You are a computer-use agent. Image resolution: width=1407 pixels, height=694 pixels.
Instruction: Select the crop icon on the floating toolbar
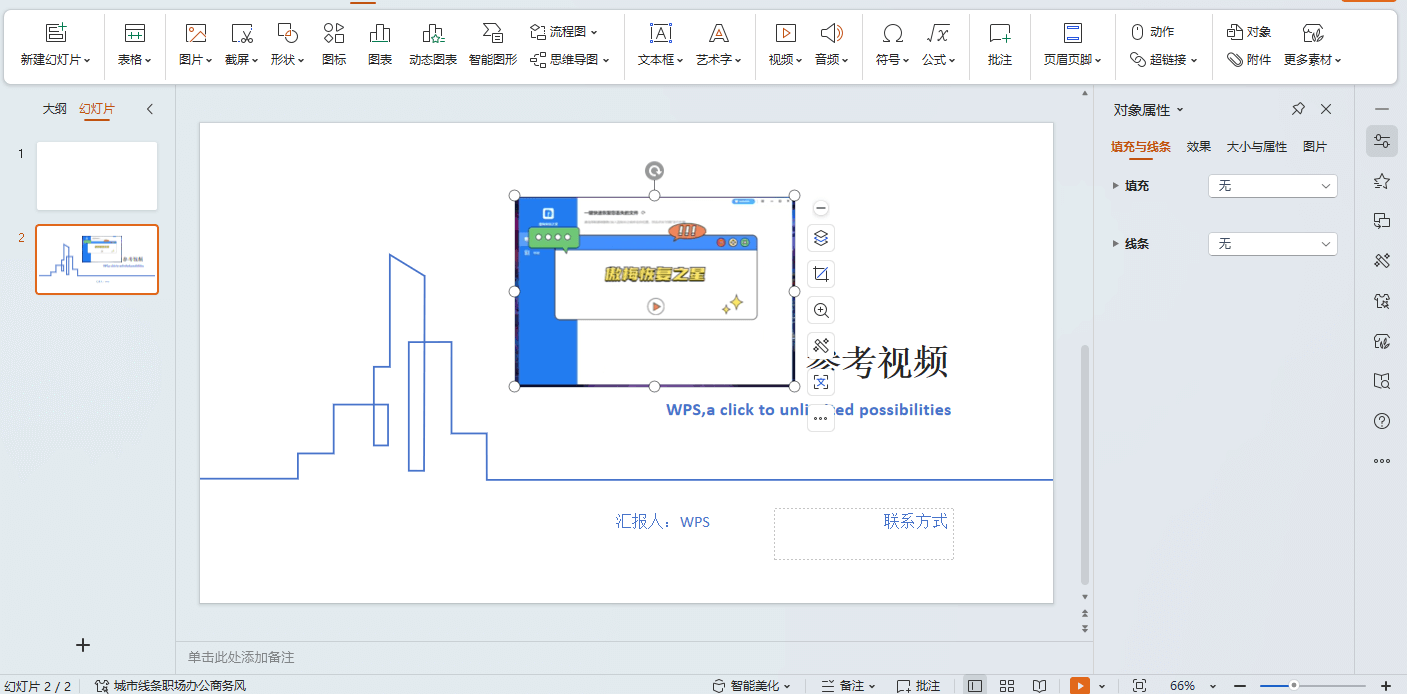820,273
